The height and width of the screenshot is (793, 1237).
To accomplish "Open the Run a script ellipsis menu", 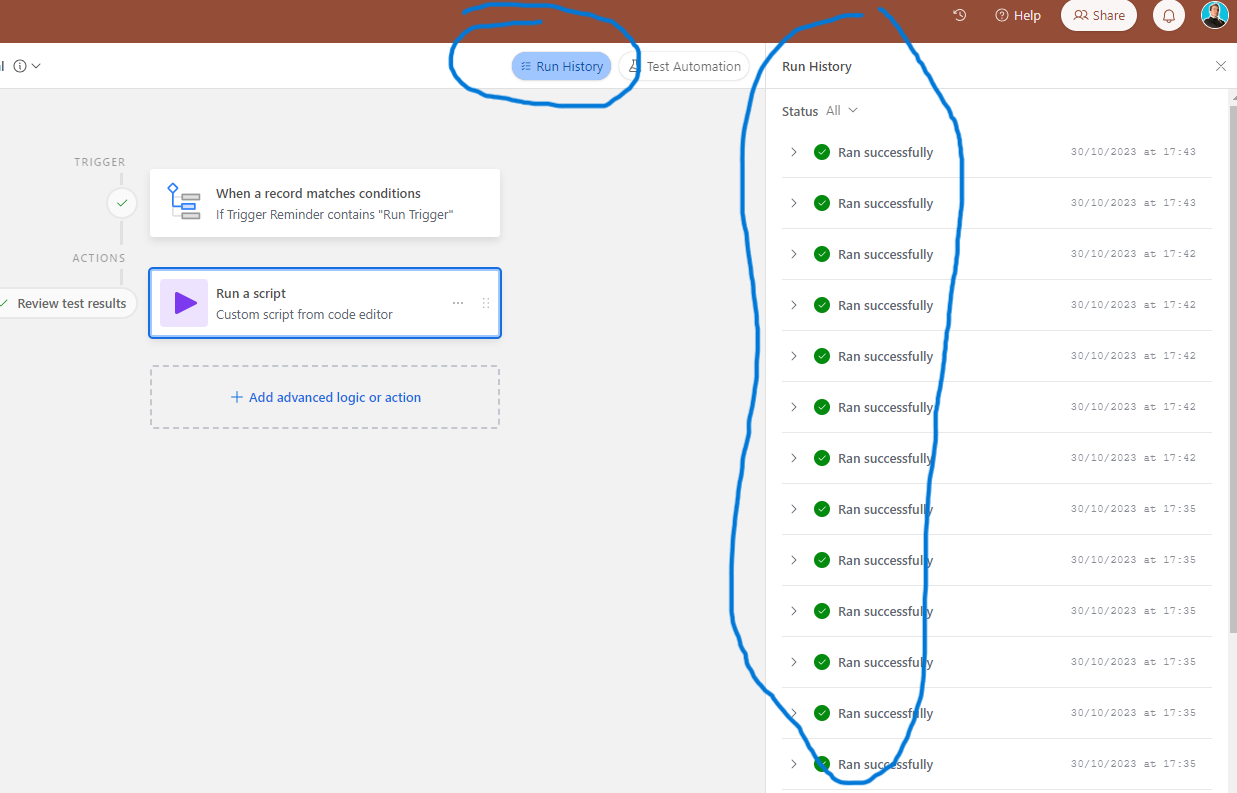I will (458, 303).
